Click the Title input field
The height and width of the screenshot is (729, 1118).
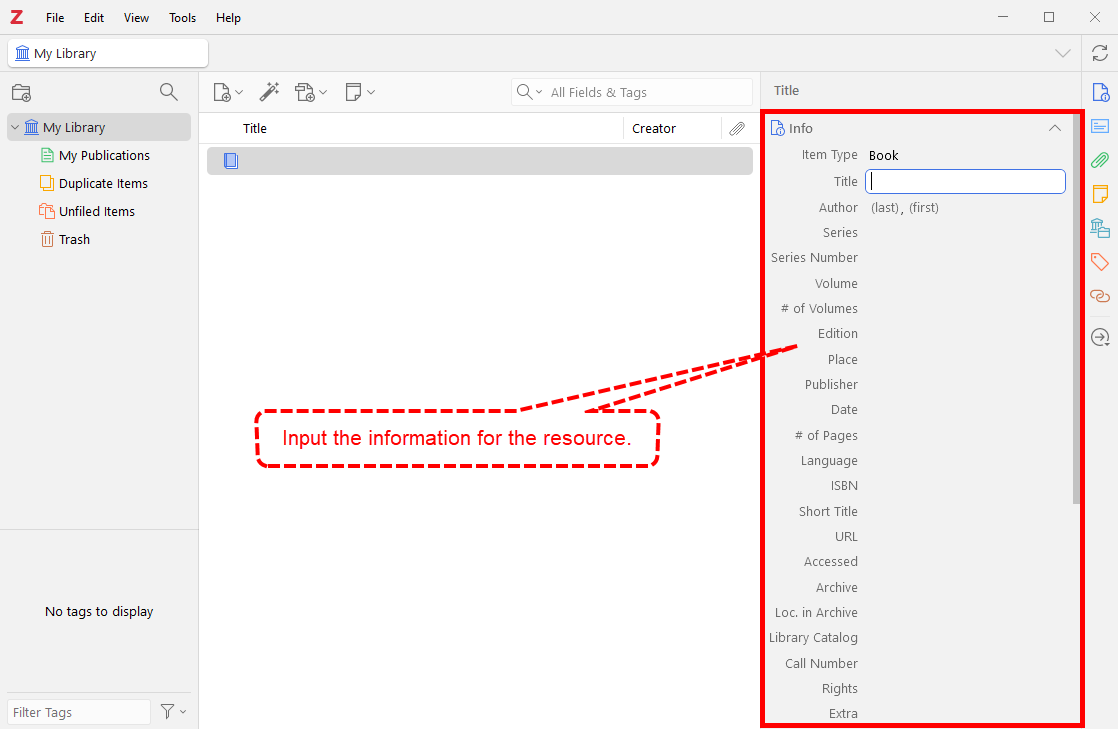coord(965,181)
